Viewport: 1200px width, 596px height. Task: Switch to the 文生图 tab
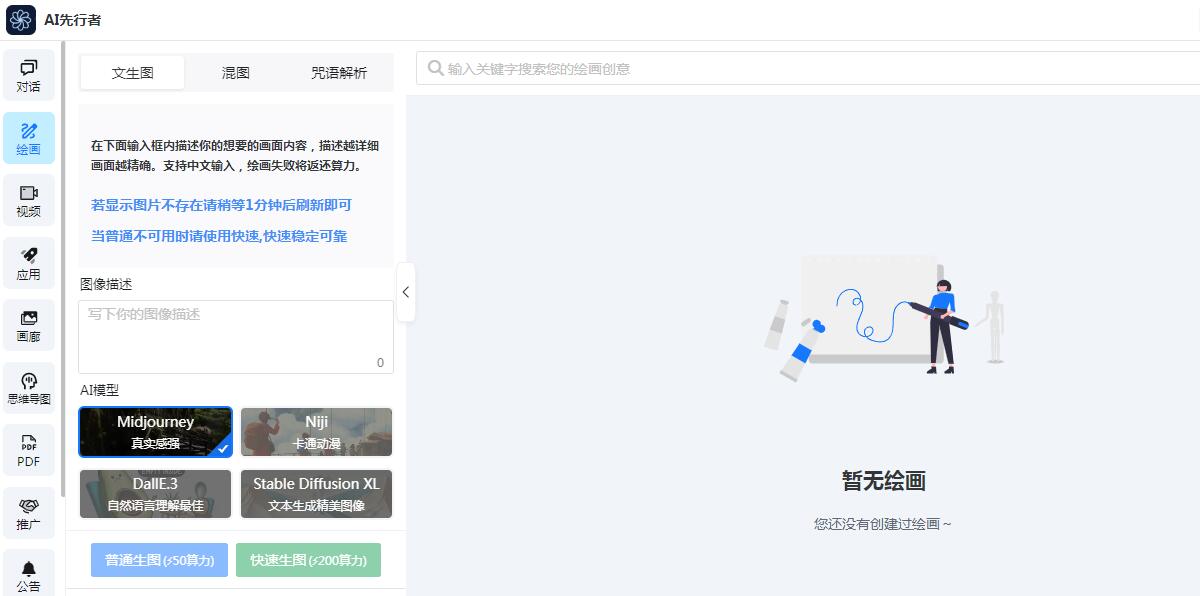tap(132, 73)
